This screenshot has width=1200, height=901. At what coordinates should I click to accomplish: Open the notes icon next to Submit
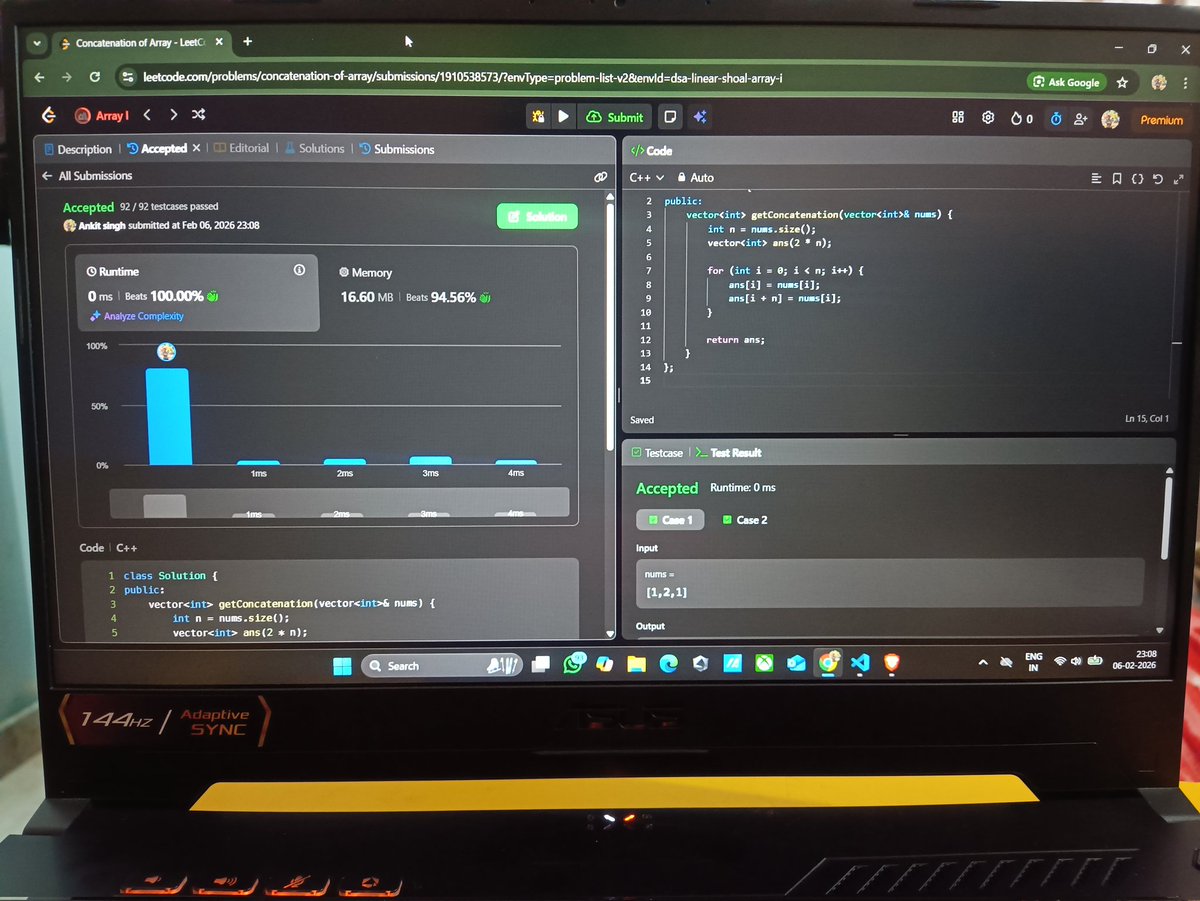coord(671,117)
